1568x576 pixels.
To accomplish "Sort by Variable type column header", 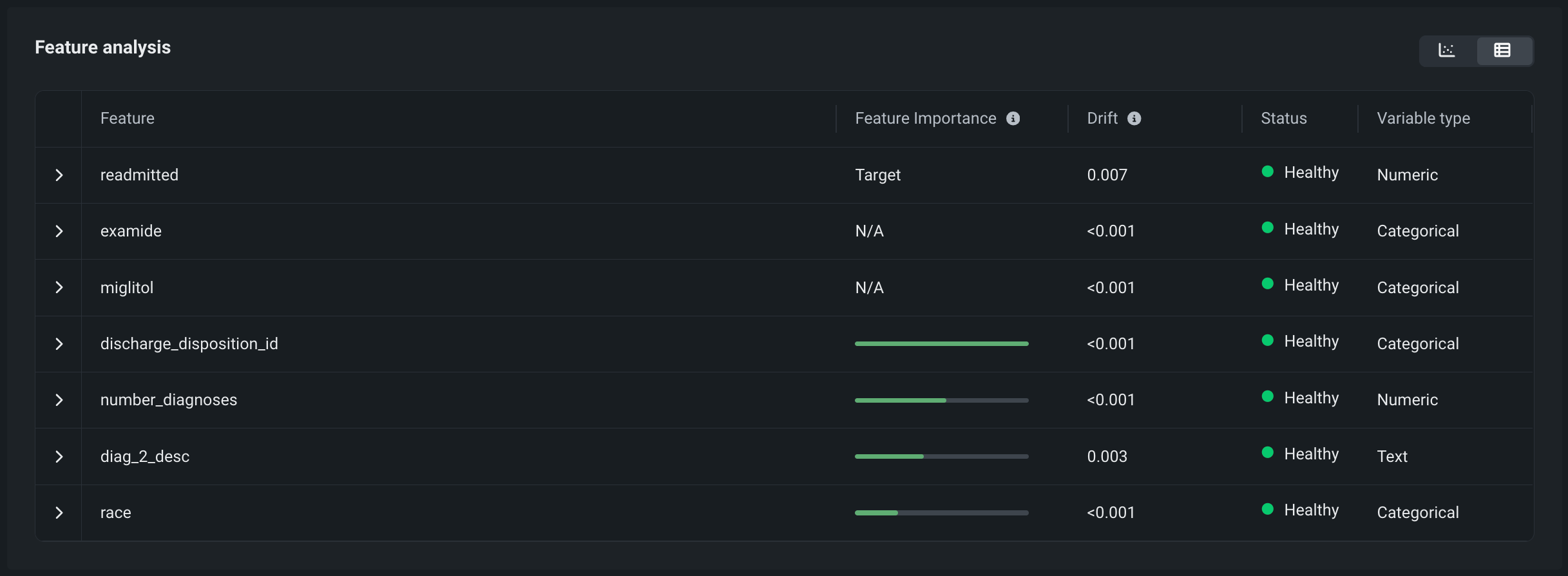I will 1424,119.
